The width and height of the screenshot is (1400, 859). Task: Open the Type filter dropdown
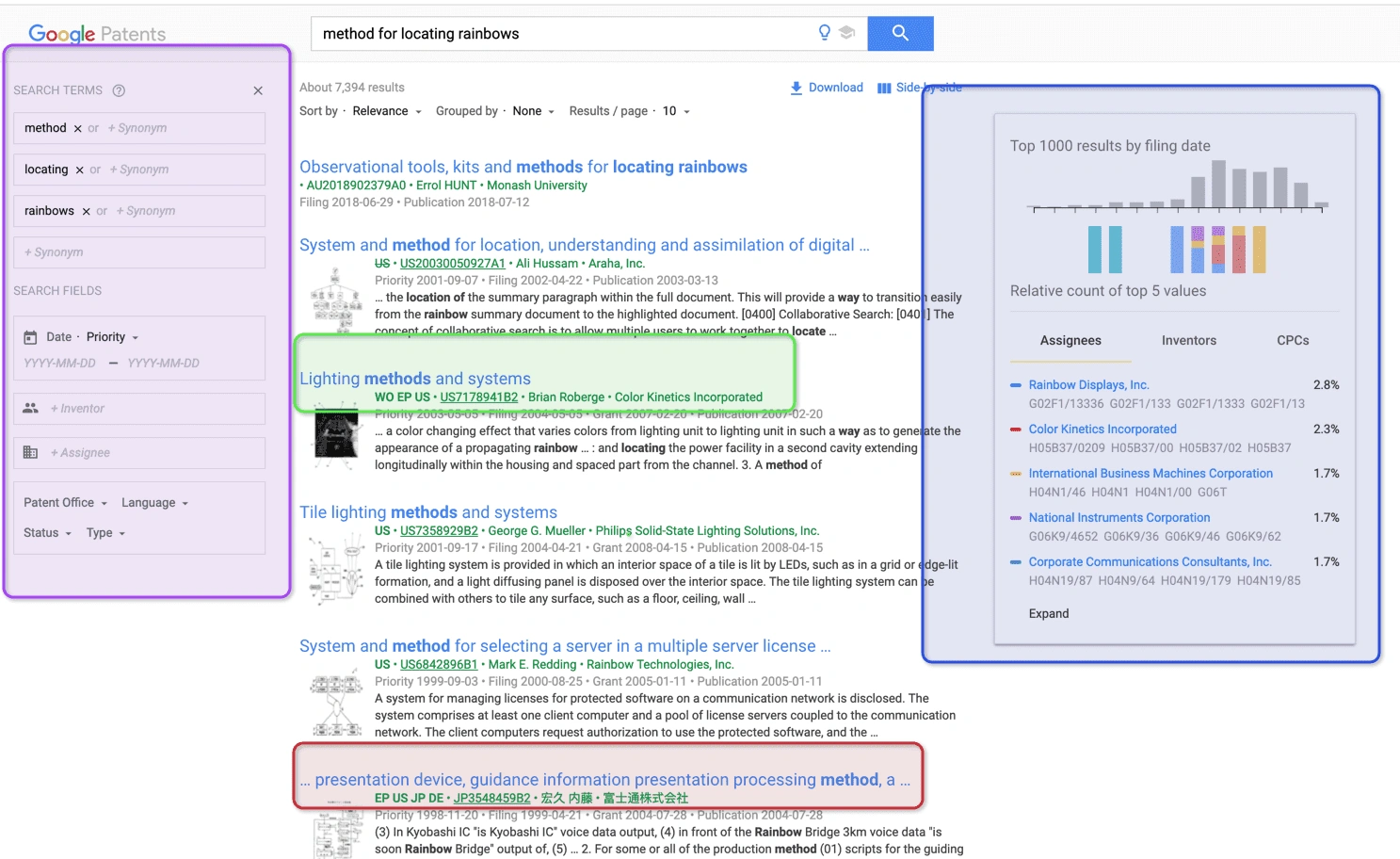tap(106, 533)
